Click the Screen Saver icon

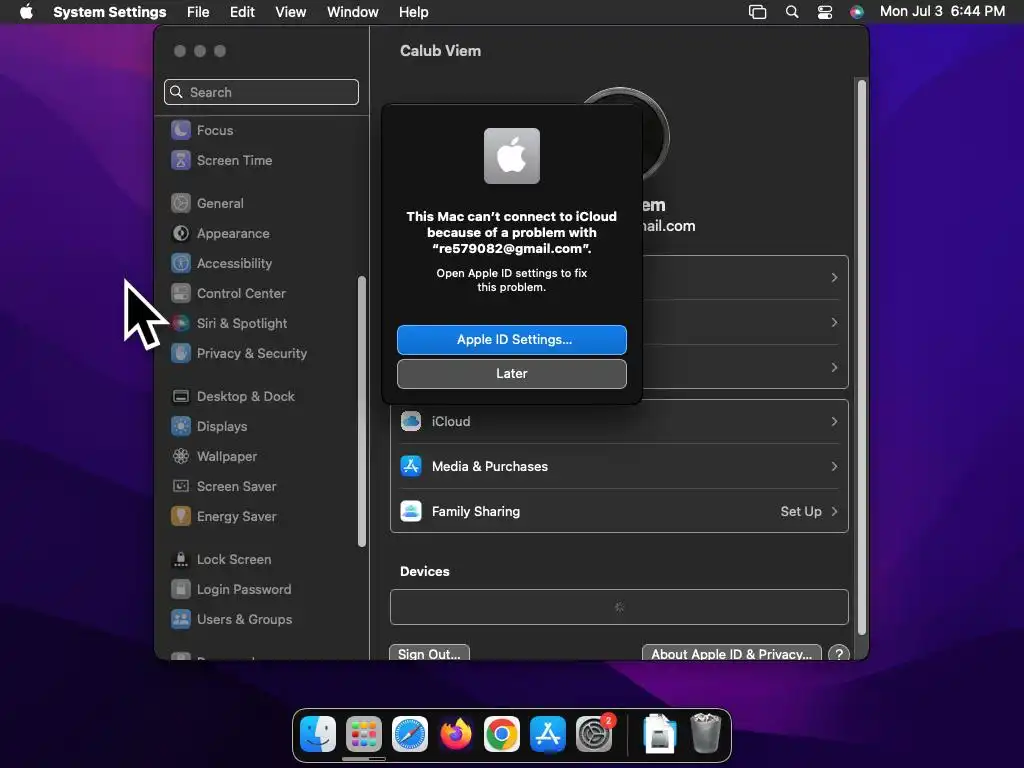click(x=181, y=487)
